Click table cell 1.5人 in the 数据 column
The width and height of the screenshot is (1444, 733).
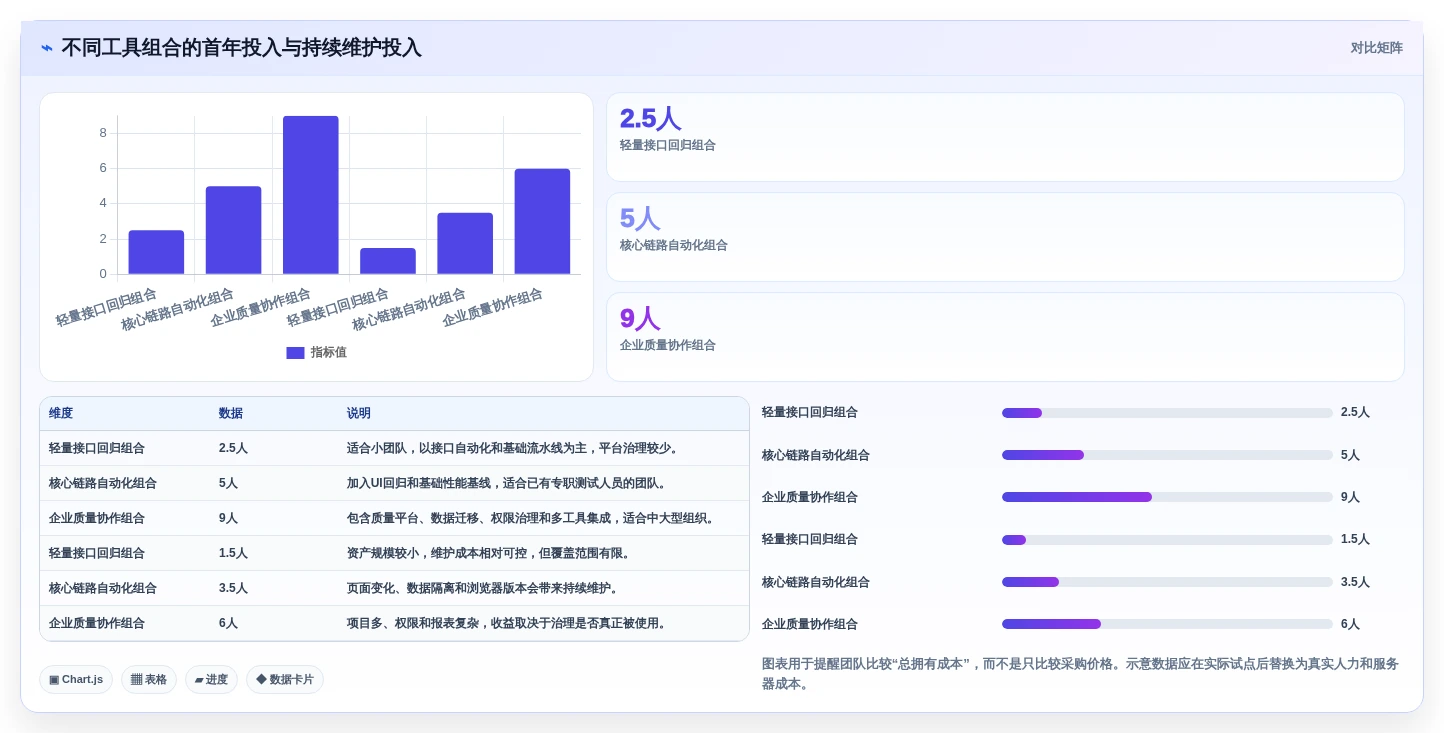point(233,553)
